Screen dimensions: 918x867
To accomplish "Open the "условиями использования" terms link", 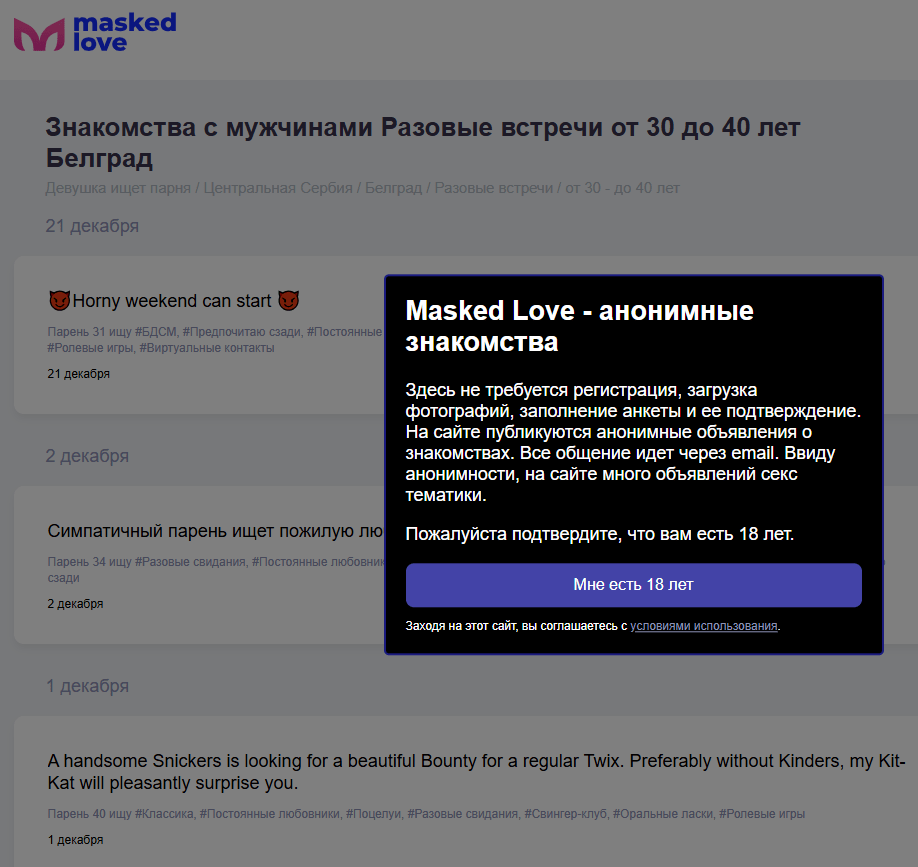I will (x=704, y=626).
